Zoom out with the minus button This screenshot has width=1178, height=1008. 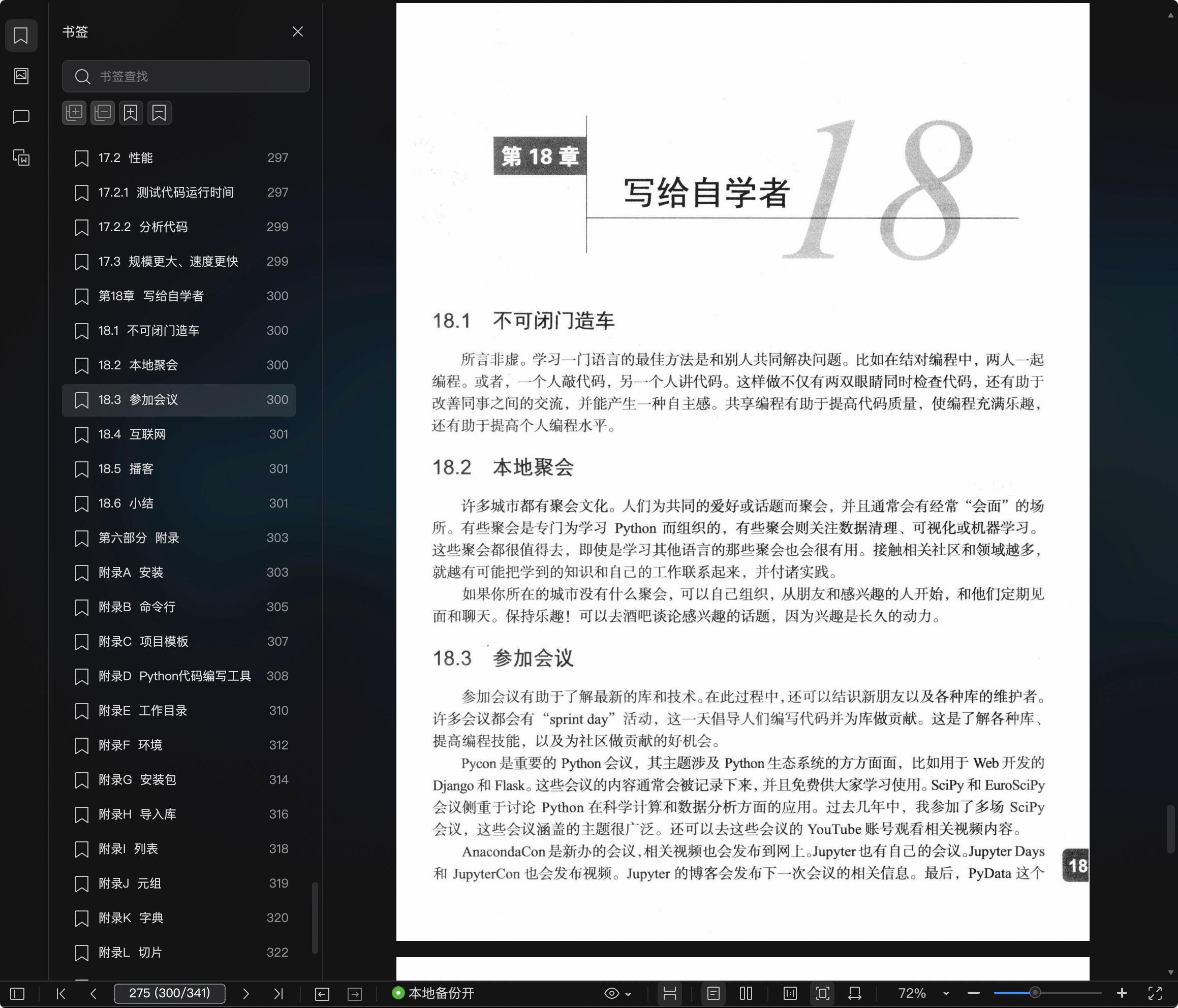(x=973, y=993)
